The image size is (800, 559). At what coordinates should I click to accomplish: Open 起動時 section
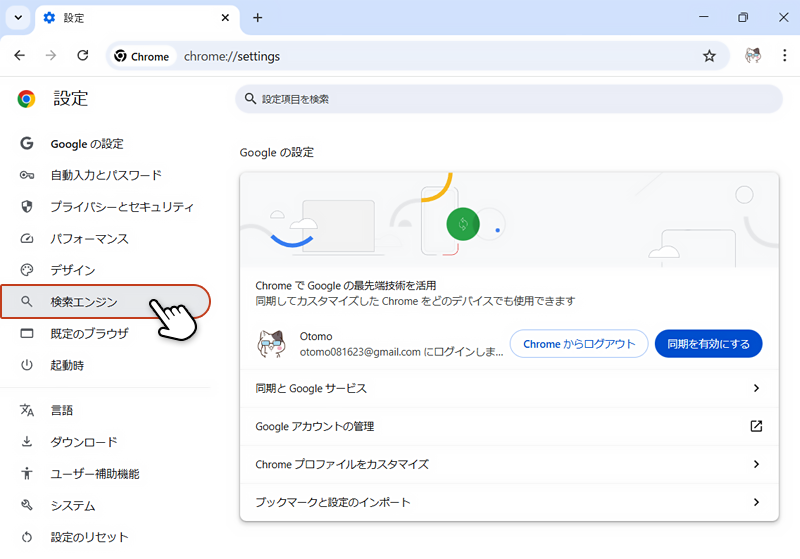point(106,365)
